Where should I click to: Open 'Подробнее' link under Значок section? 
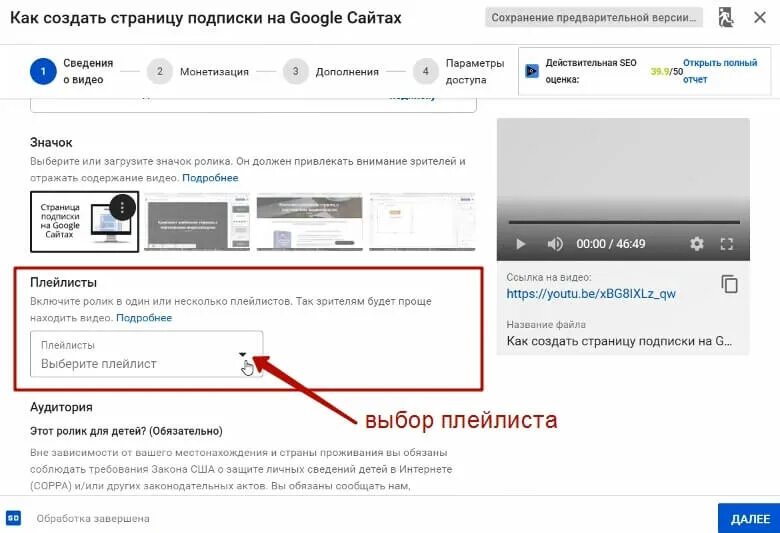(210, 178)
